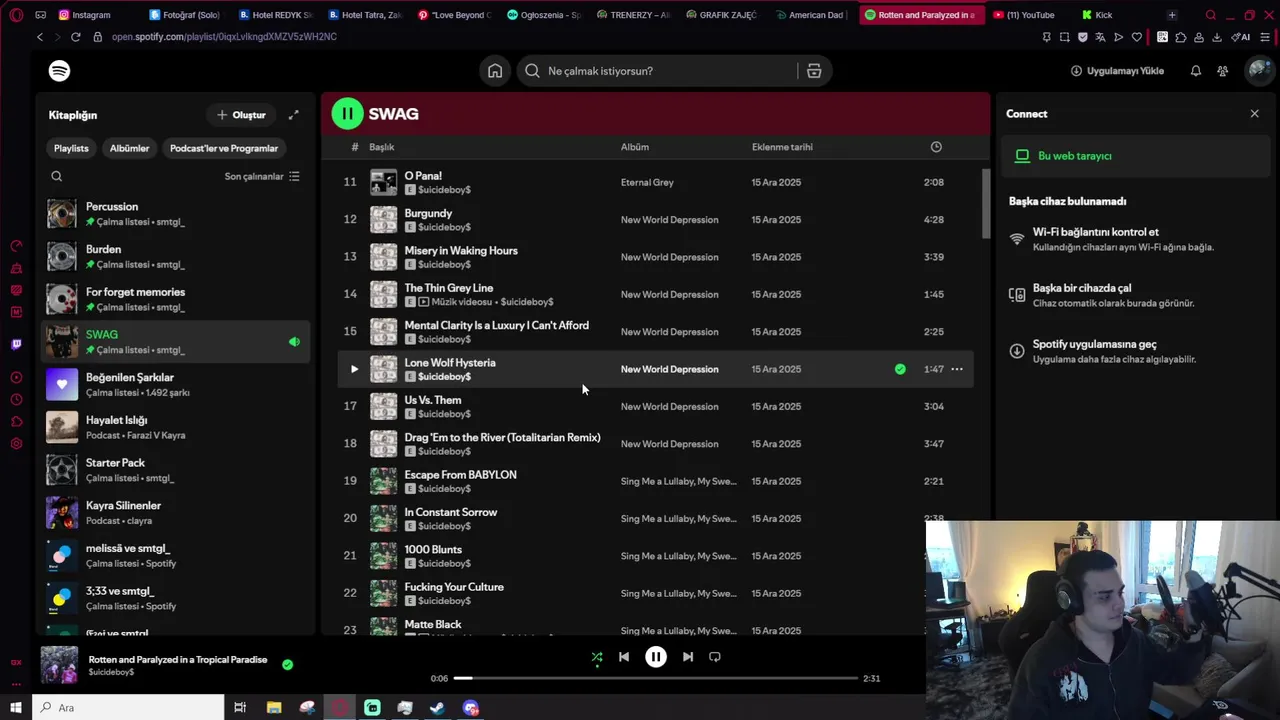Image resolution: width=1280 pixels, height=720 pixels.
Task: Open Starter Pack playlist in the library
Action: point(176,470)
